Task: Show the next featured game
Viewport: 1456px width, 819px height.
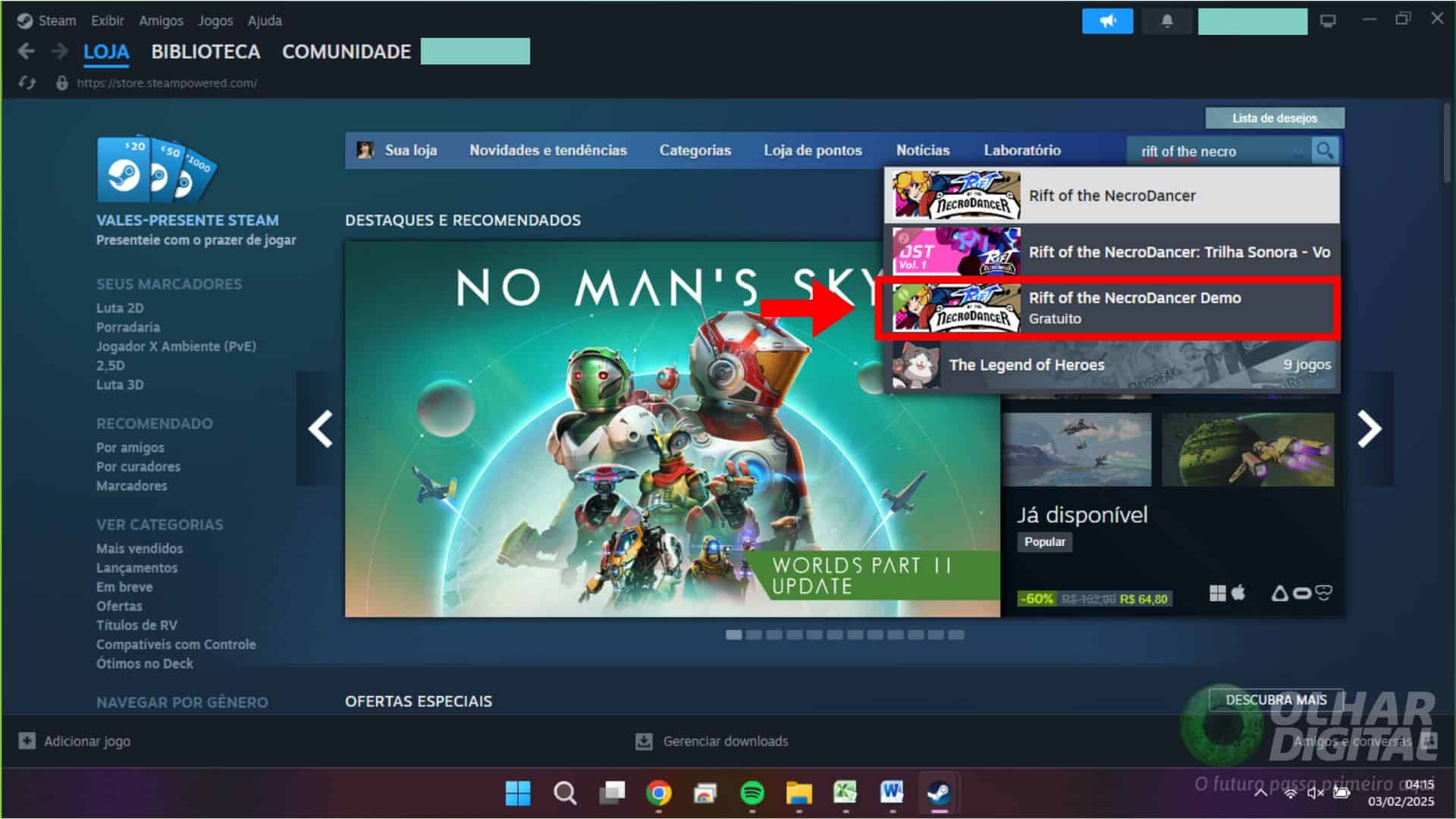Action: [1370, 429]
